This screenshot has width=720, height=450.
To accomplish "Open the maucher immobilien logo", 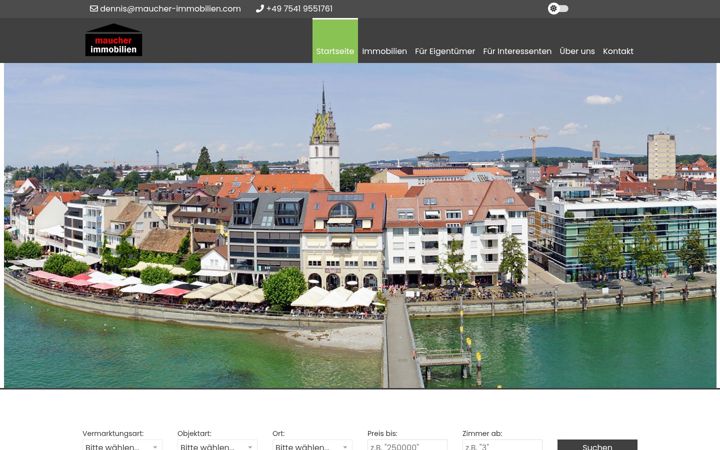I will coord(113,40).
